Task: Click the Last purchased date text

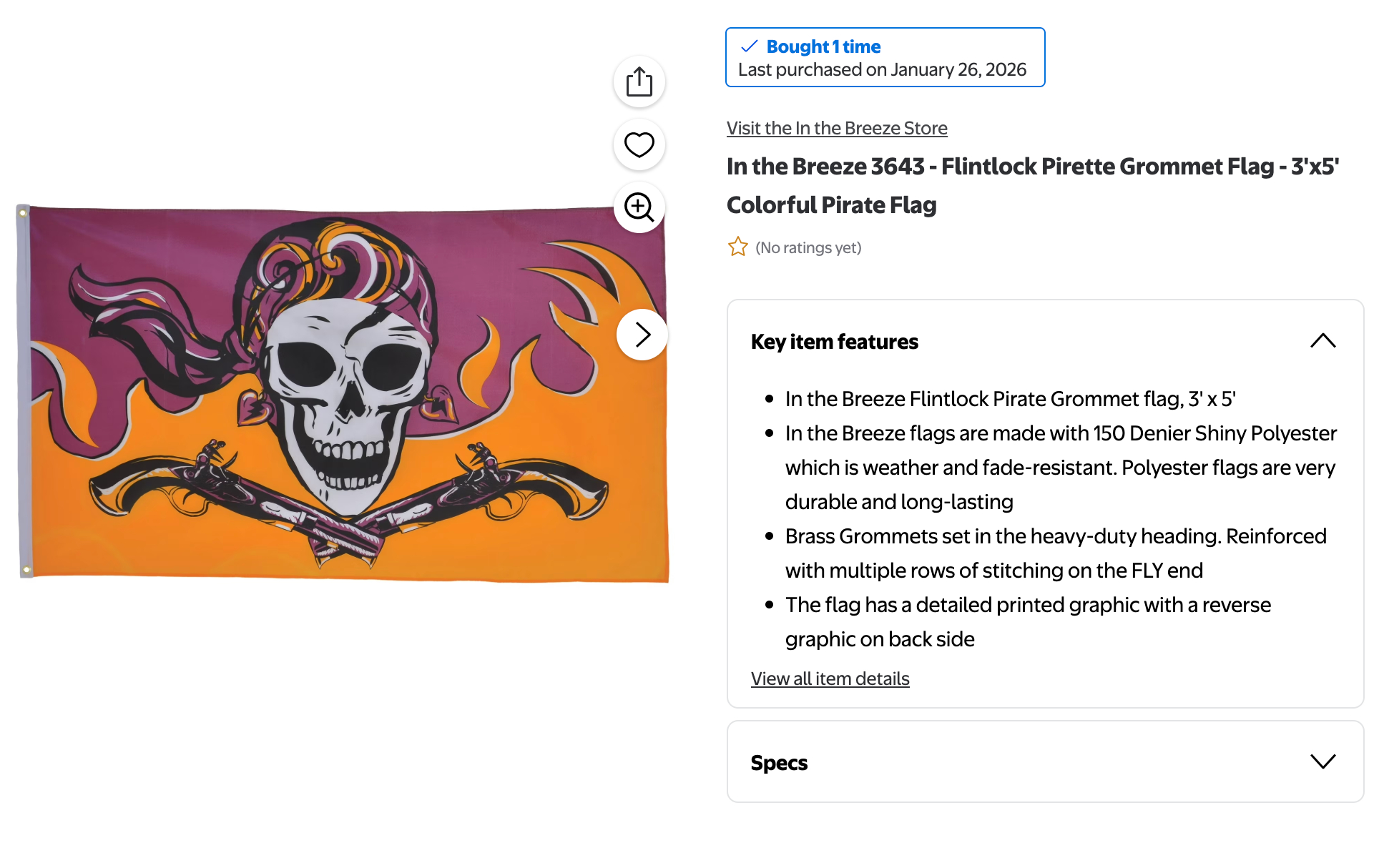Action: point(882,69)
